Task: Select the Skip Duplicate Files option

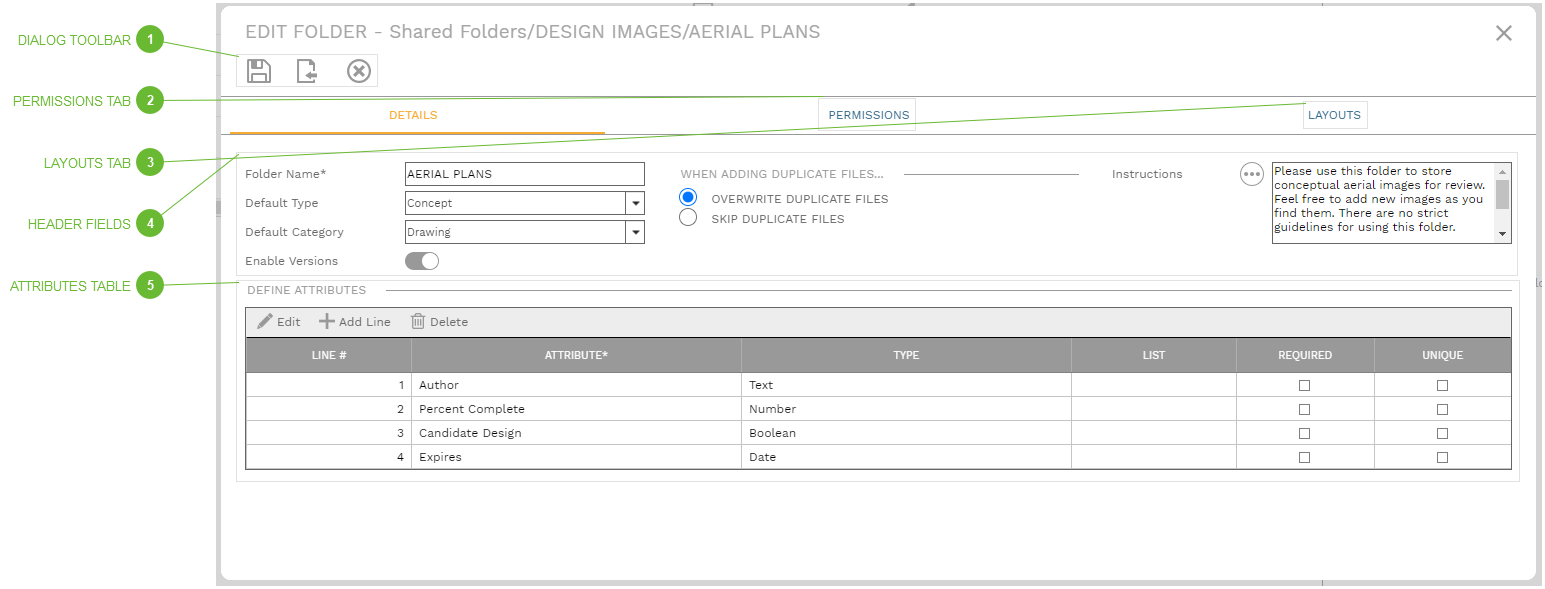Action: click(687, 217)
